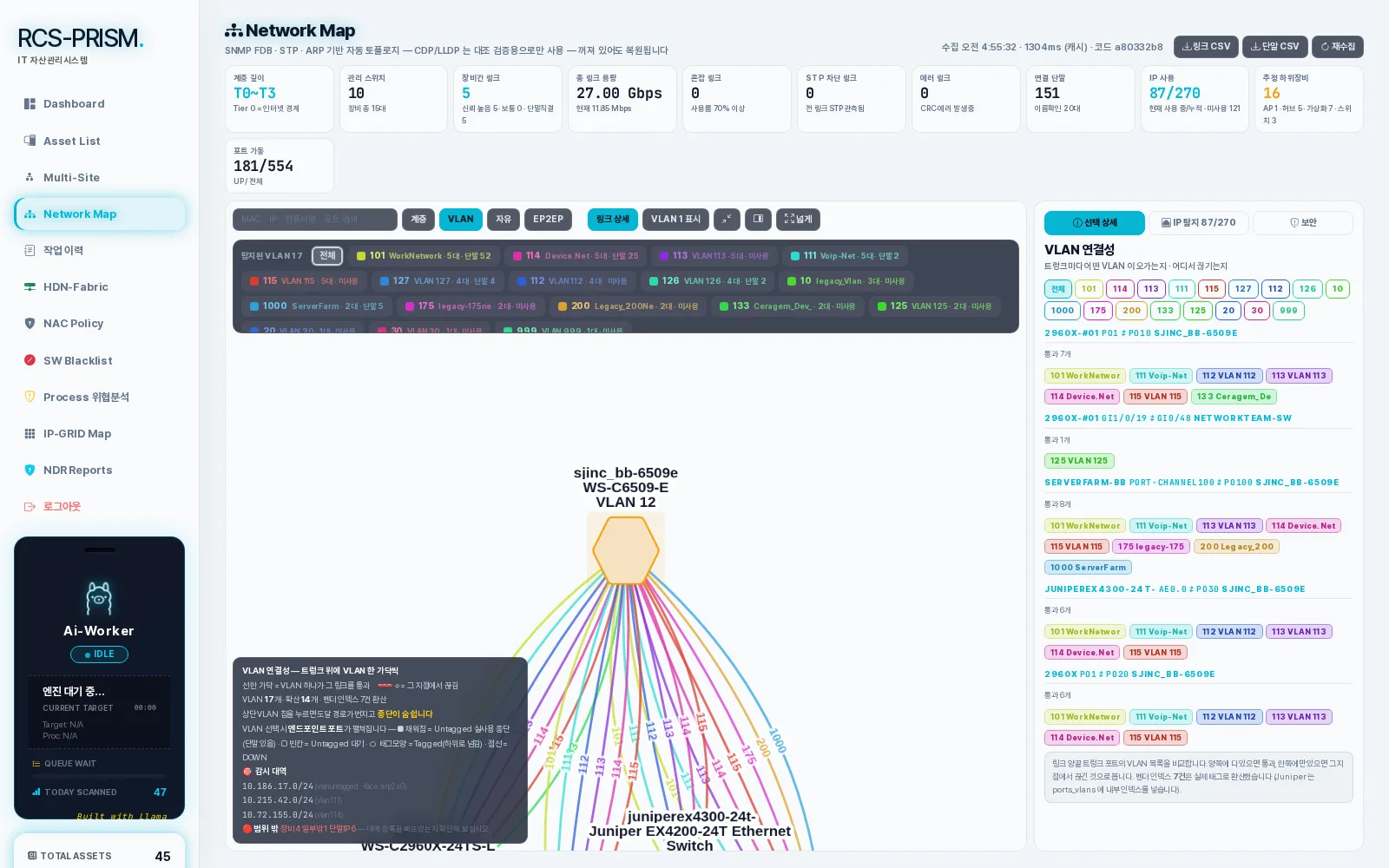Download the 링크 CSV file
This screenshot has width=1389, height=868.
click(1206, 47)
